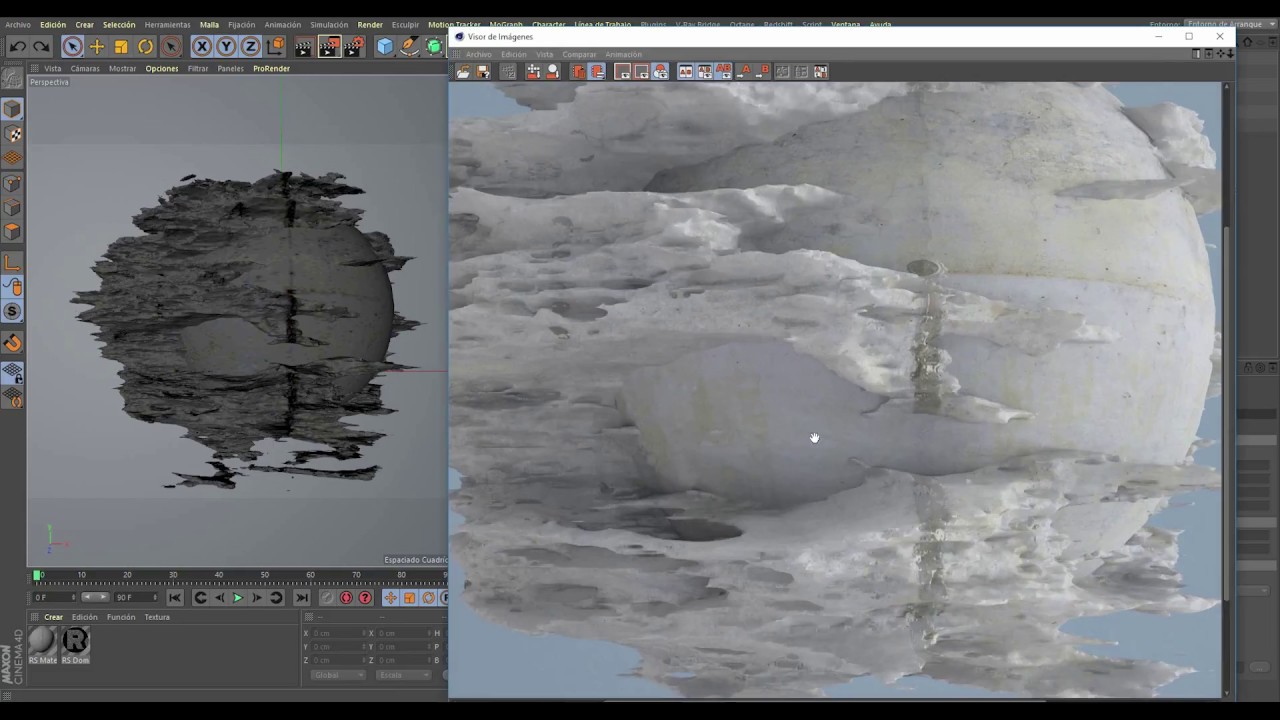Screen dimensions: 1280x720
Task: Click the 0 F start frame field
Action: [54, 597]
